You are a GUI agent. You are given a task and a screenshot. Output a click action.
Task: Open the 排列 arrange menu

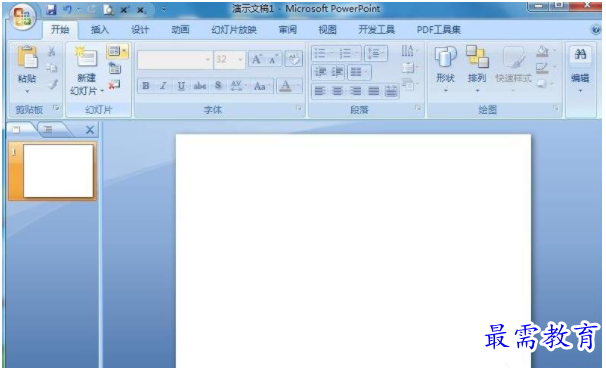pyautogui.click(x=477, y=69)
